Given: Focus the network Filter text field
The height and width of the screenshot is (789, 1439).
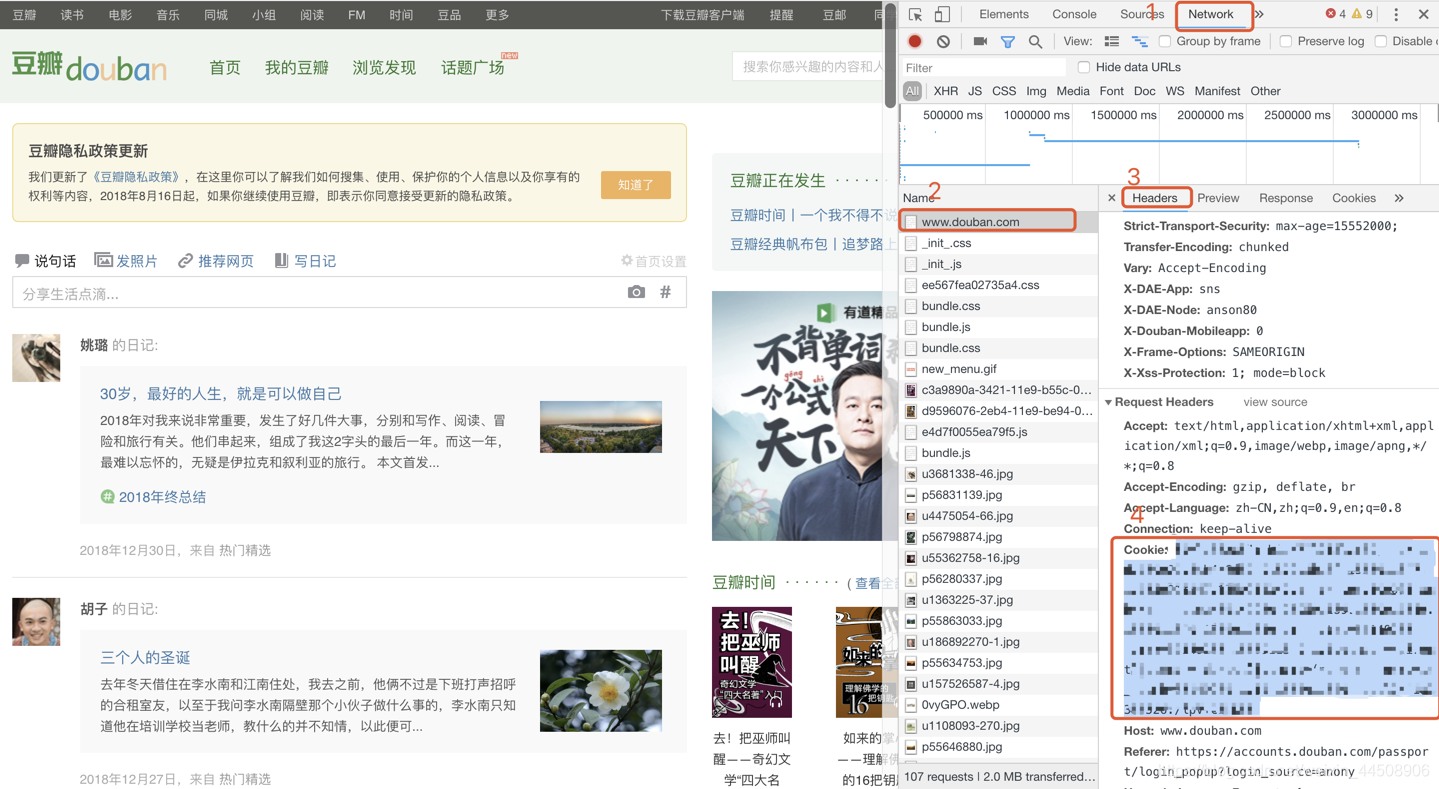Looking at the screenshot, I should coord(983,67).
